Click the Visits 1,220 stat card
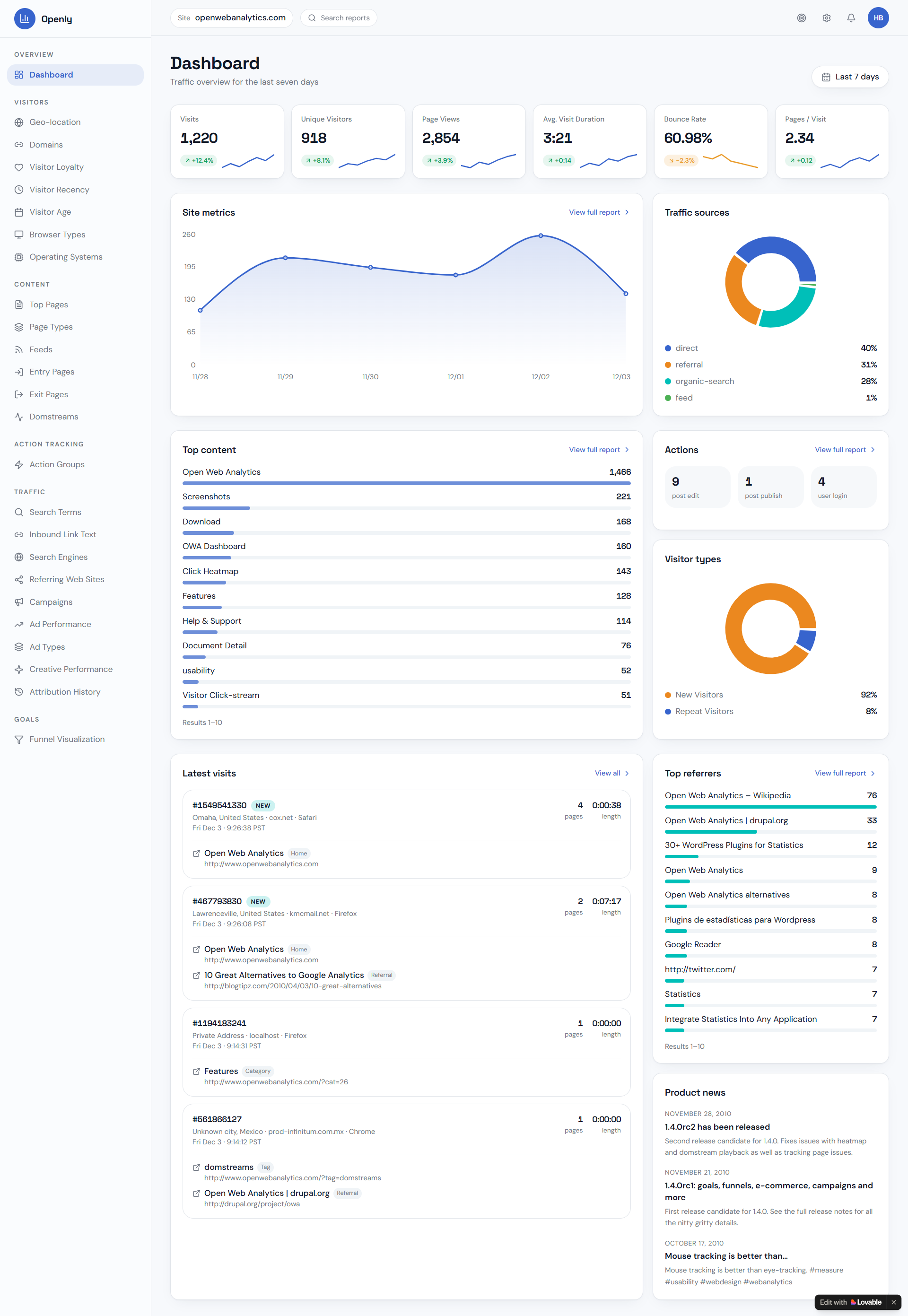Screen dimensions: 908x1316 pyautogui.click(x=227, y=141)
